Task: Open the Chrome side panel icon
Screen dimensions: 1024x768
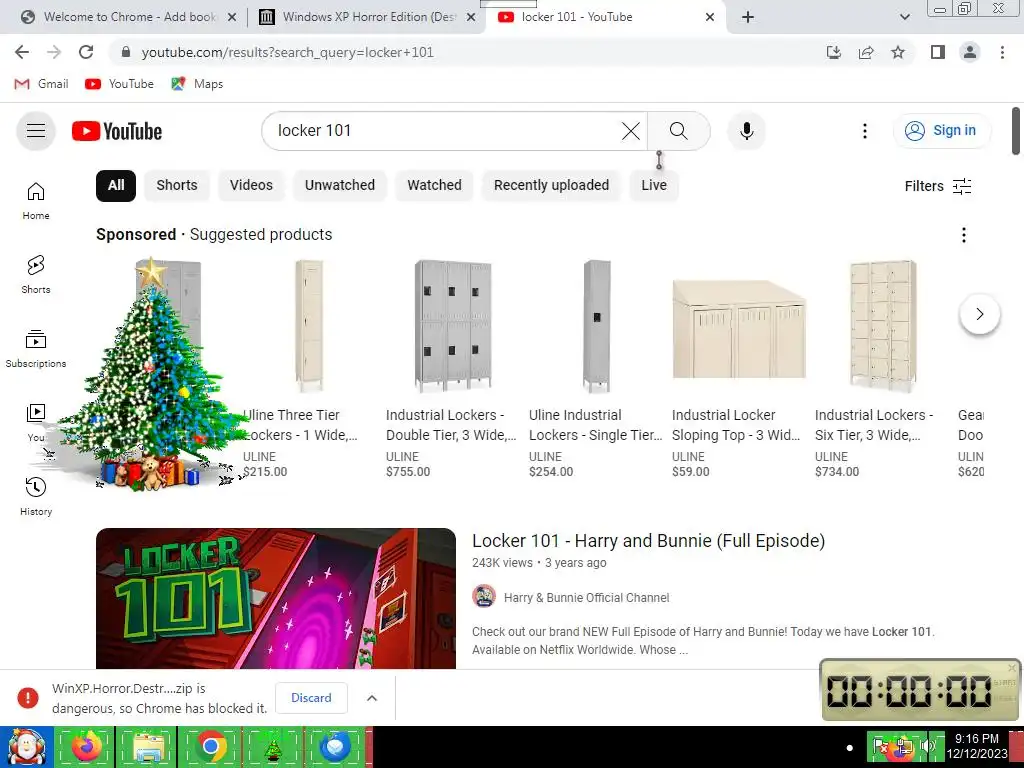Action: click(938, 52)
